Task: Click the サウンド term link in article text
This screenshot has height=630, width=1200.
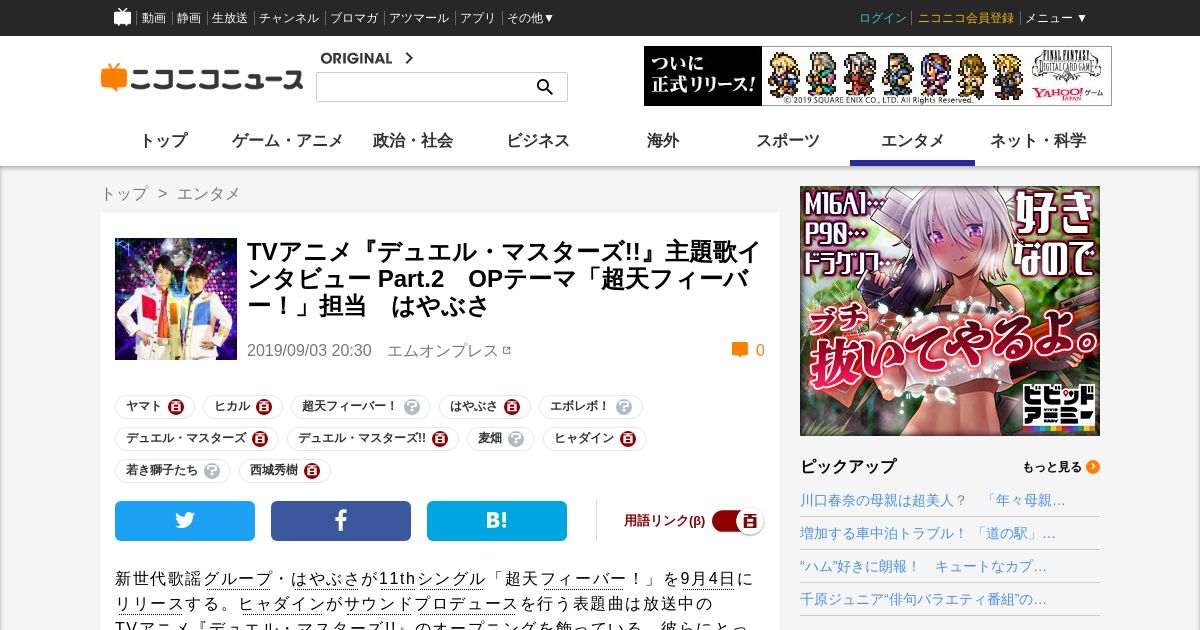Action: 378,604
